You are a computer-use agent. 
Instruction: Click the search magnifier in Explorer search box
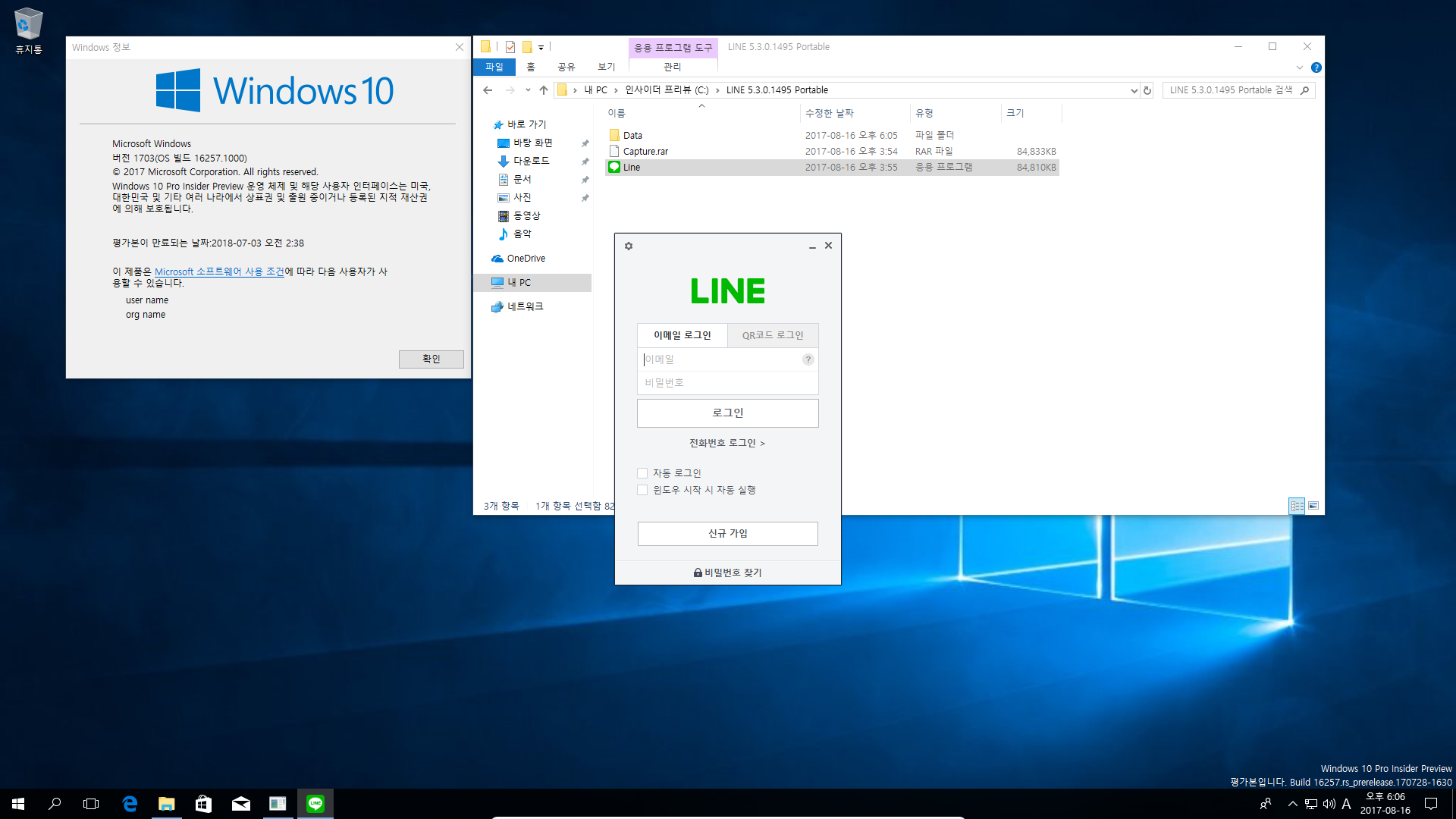click(x=1304, y=90)
